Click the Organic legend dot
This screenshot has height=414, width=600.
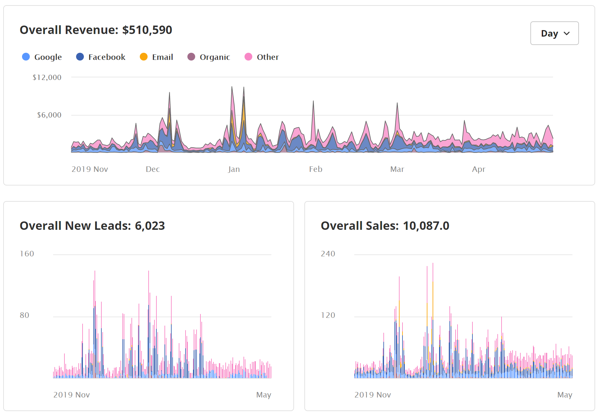[191, 57]
